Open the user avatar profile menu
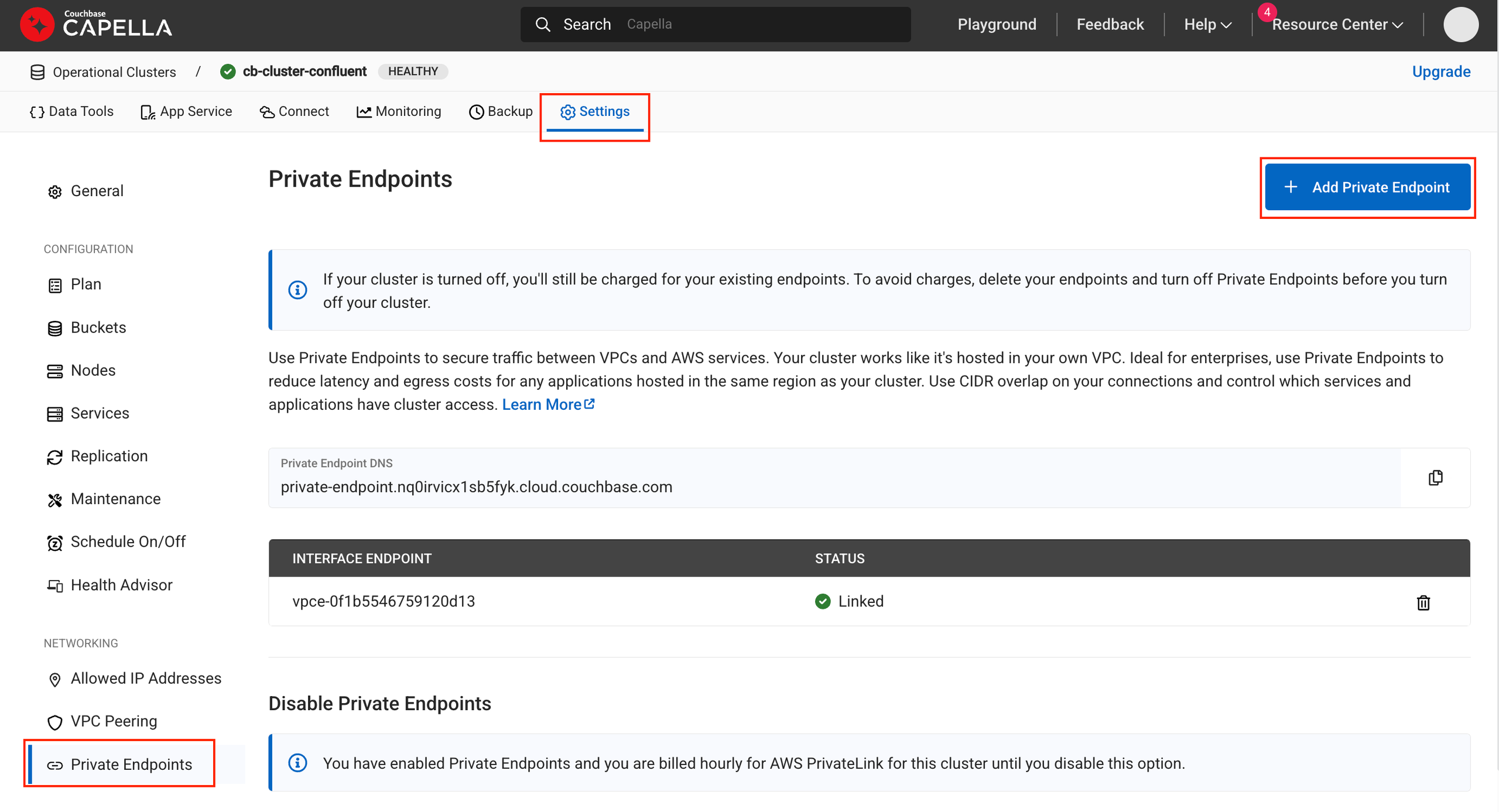Image resolution: width=1499 pixels, height=812 pixels. [1460, 25]
